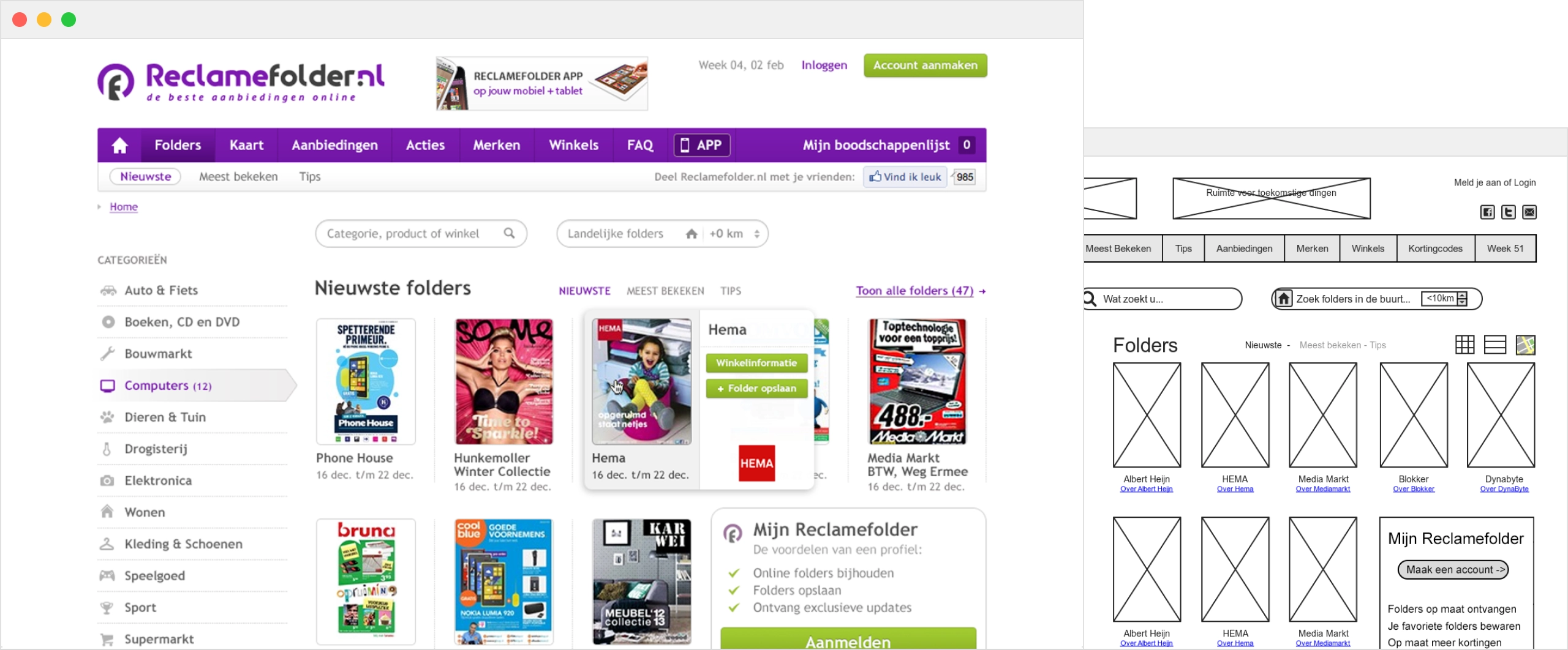
Task: Click the Categorie, product of winkel search field
Action: coord(421,234)
